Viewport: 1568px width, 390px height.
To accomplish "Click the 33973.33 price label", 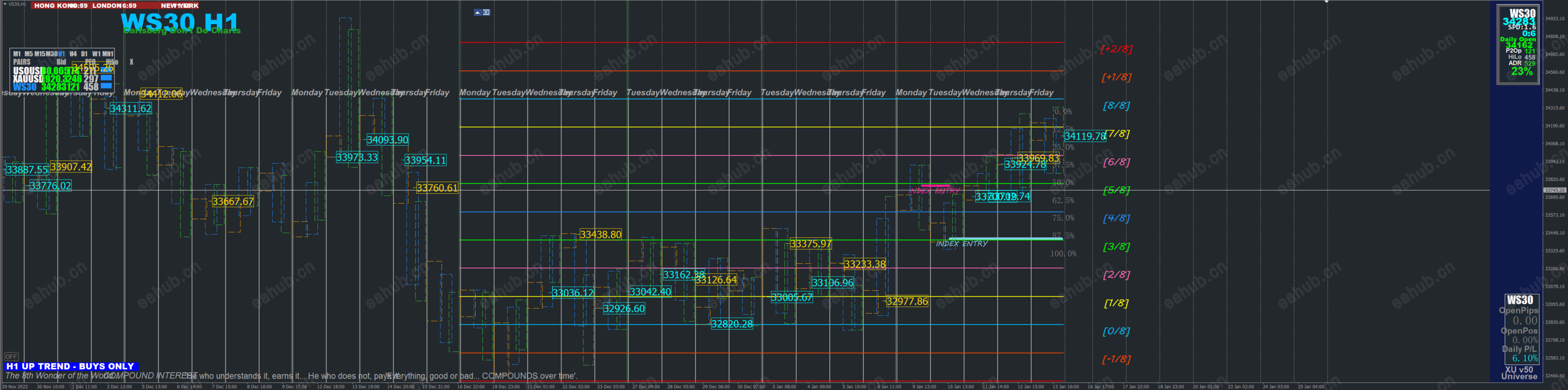I will 357,157.
